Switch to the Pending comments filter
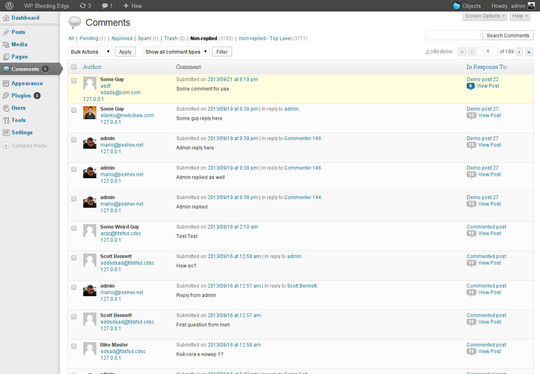The height and width of the screenshot is (374, 540). [89, 38]
